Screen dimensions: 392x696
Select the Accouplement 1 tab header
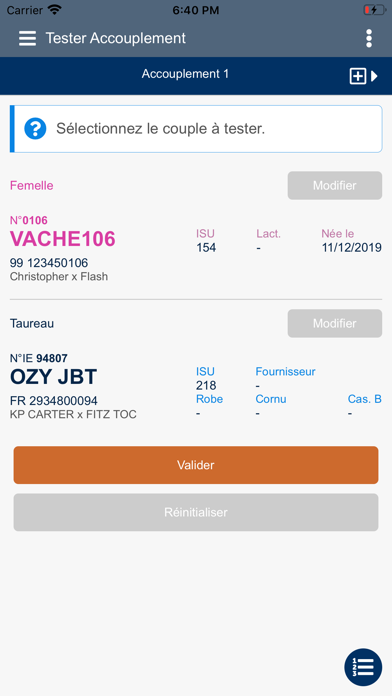click(x=185, y=74)
